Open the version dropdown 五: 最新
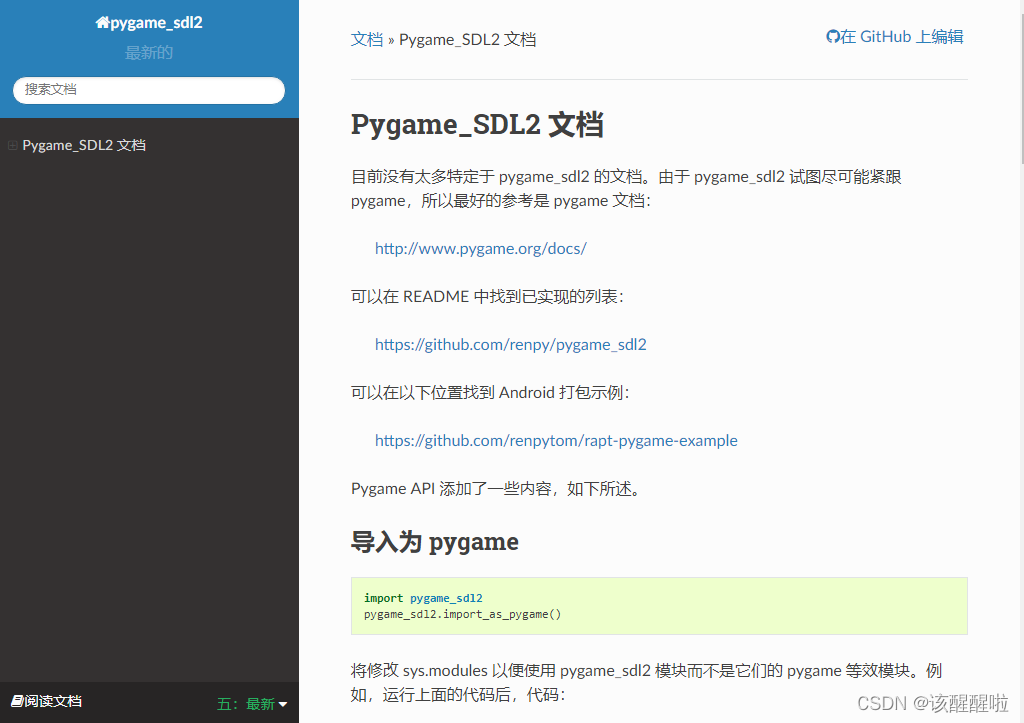Screen dimensions: 1024x723 [251, 704]
